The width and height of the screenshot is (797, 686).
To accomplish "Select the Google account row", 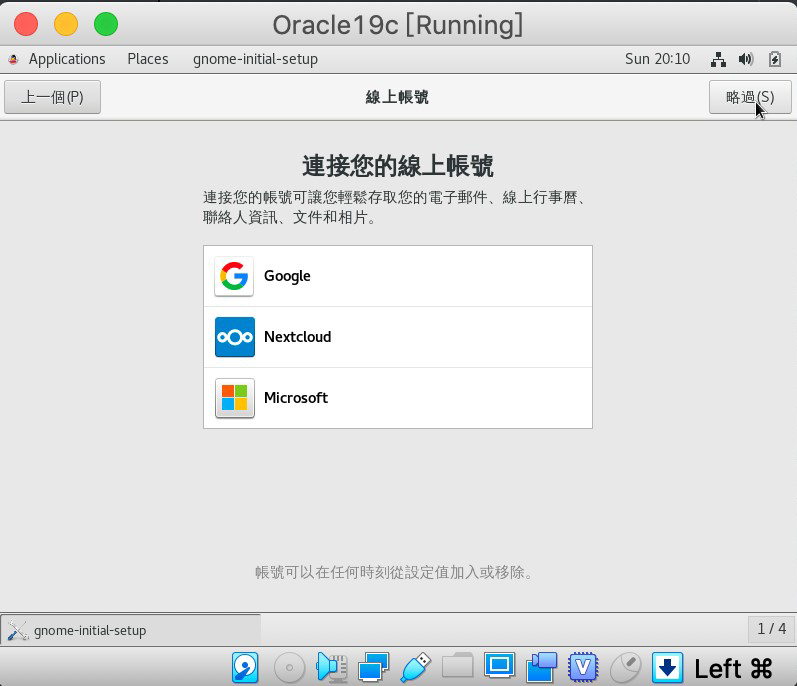I will [398, 276].
